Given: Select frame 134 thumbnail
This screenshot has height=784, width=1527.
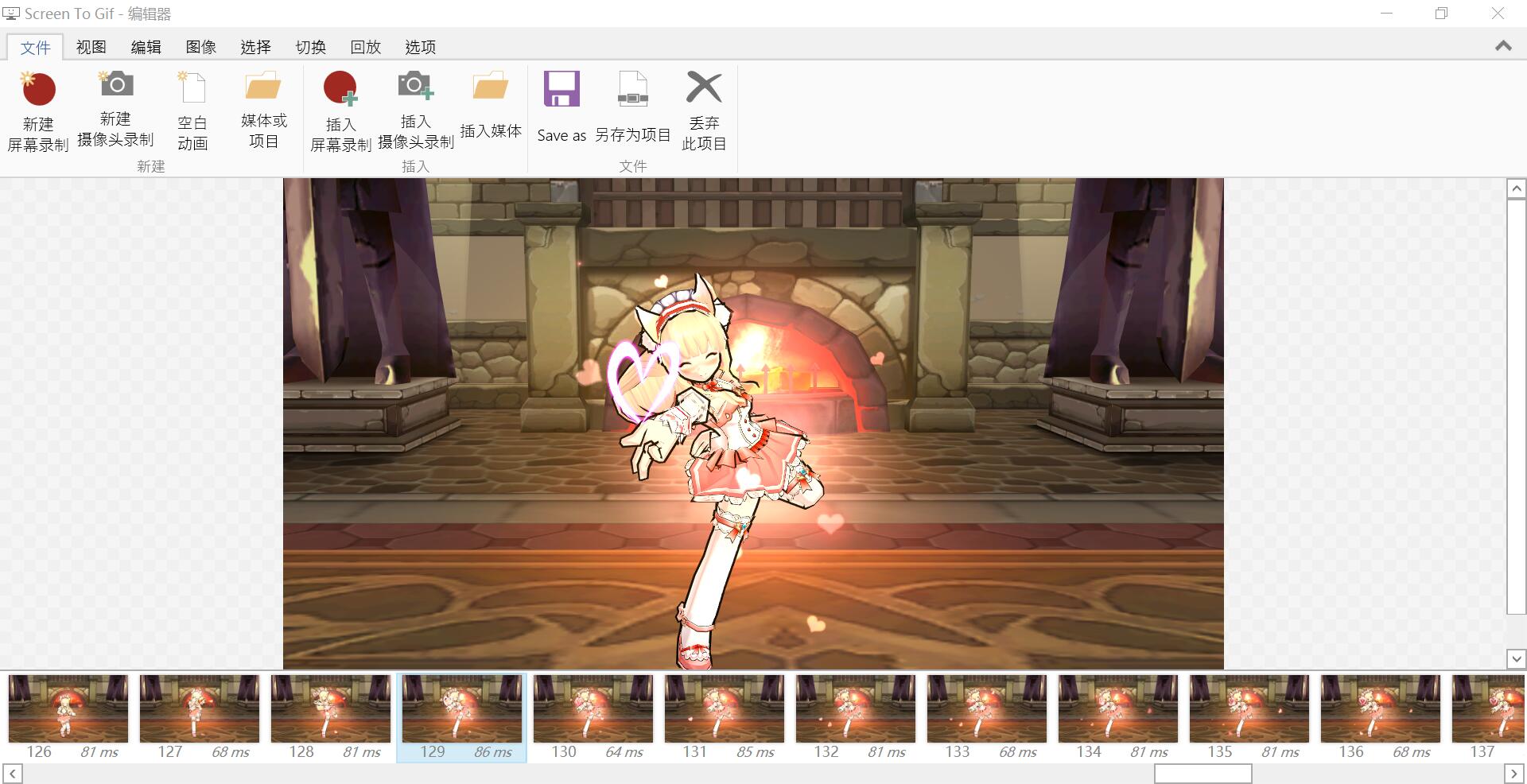Looking at the screenshot, I should 1118,708.
